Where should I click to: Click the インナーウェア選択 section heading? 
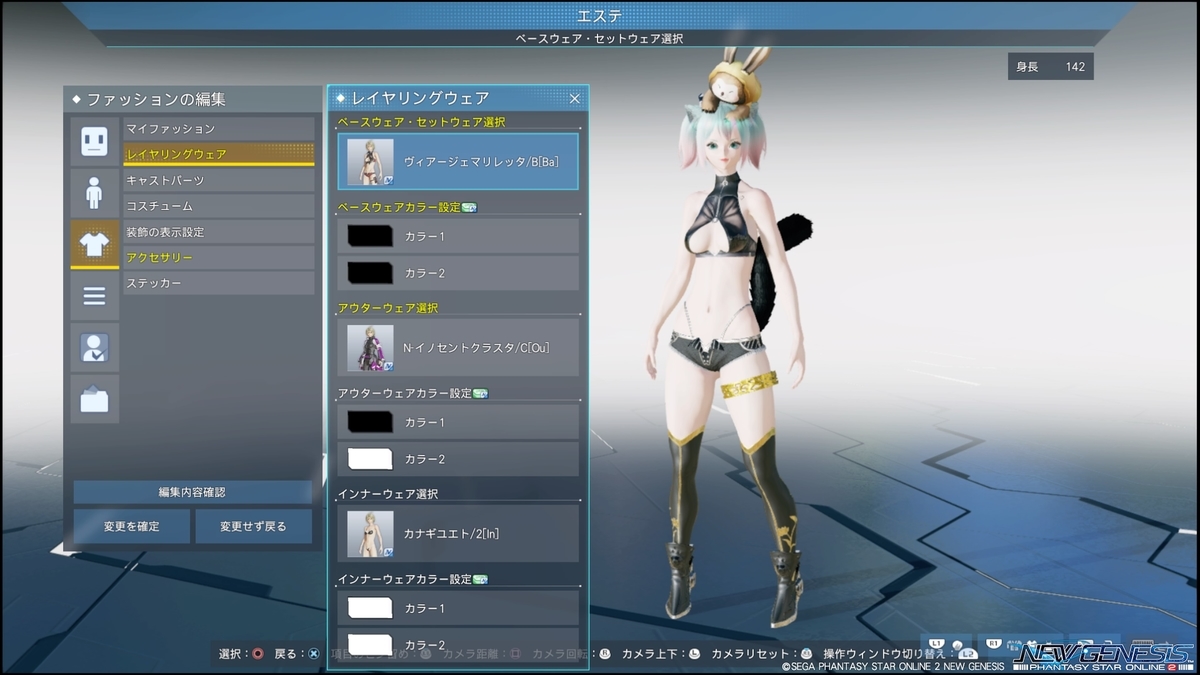click(388, 494)
